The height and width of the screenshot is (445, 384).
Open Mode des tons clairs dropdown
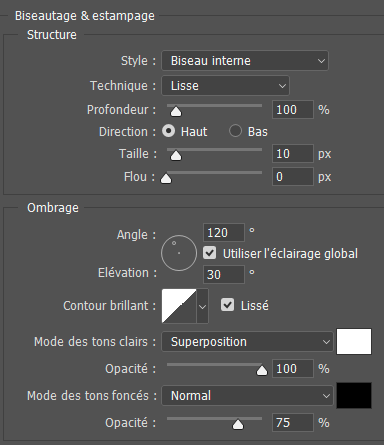247,342
